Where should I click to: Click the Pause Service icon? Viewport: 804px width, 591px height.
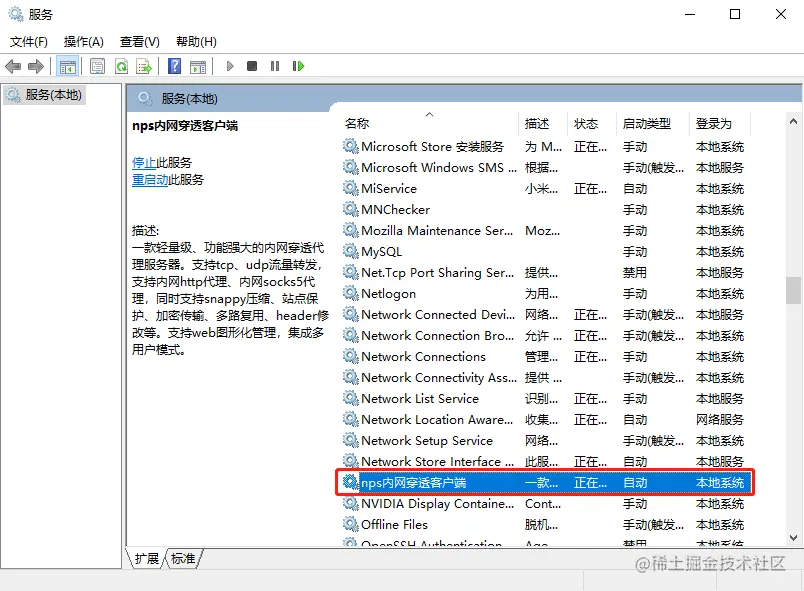click(x=275, y=66)
